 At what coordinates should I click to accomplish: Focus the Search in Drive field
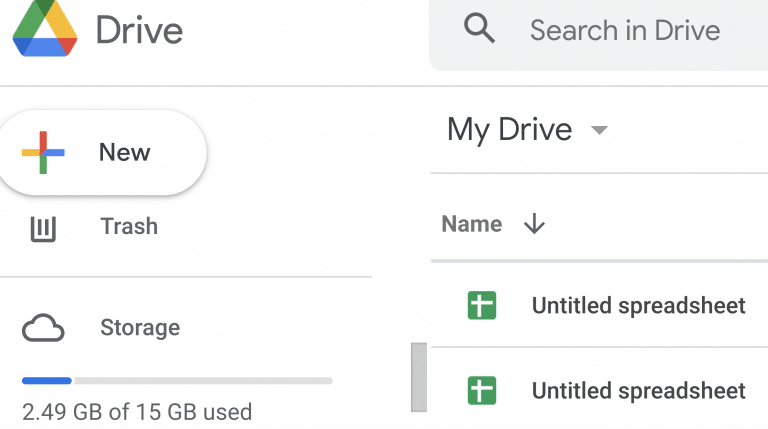625,30
